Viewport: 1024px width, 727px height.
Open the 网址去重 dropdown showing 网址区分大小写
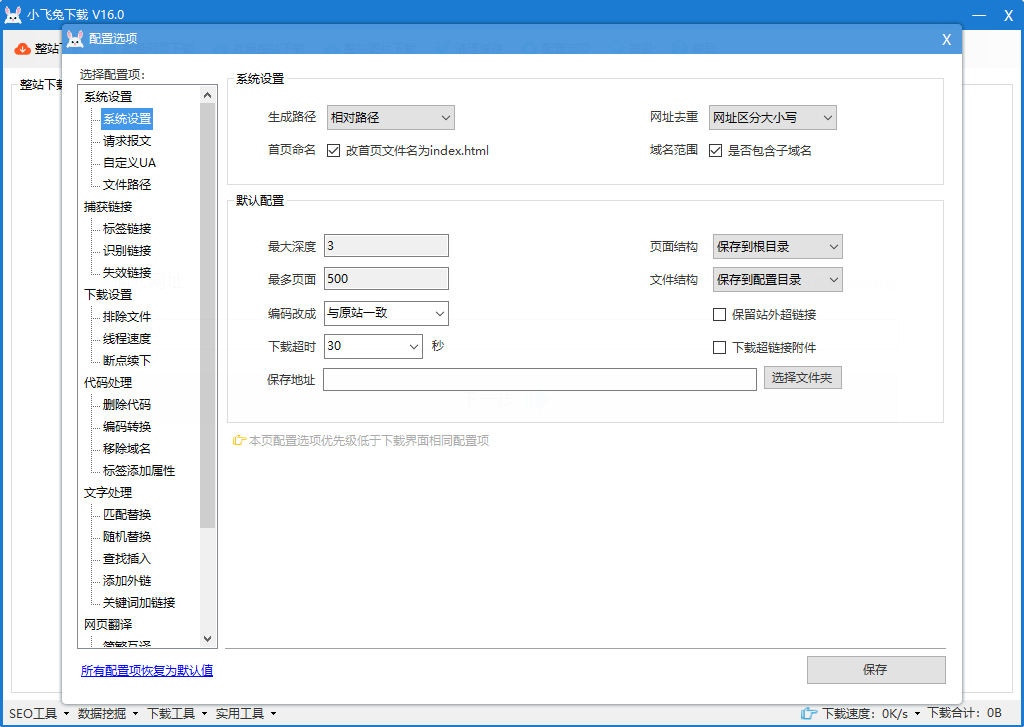(x=773, y=118)
